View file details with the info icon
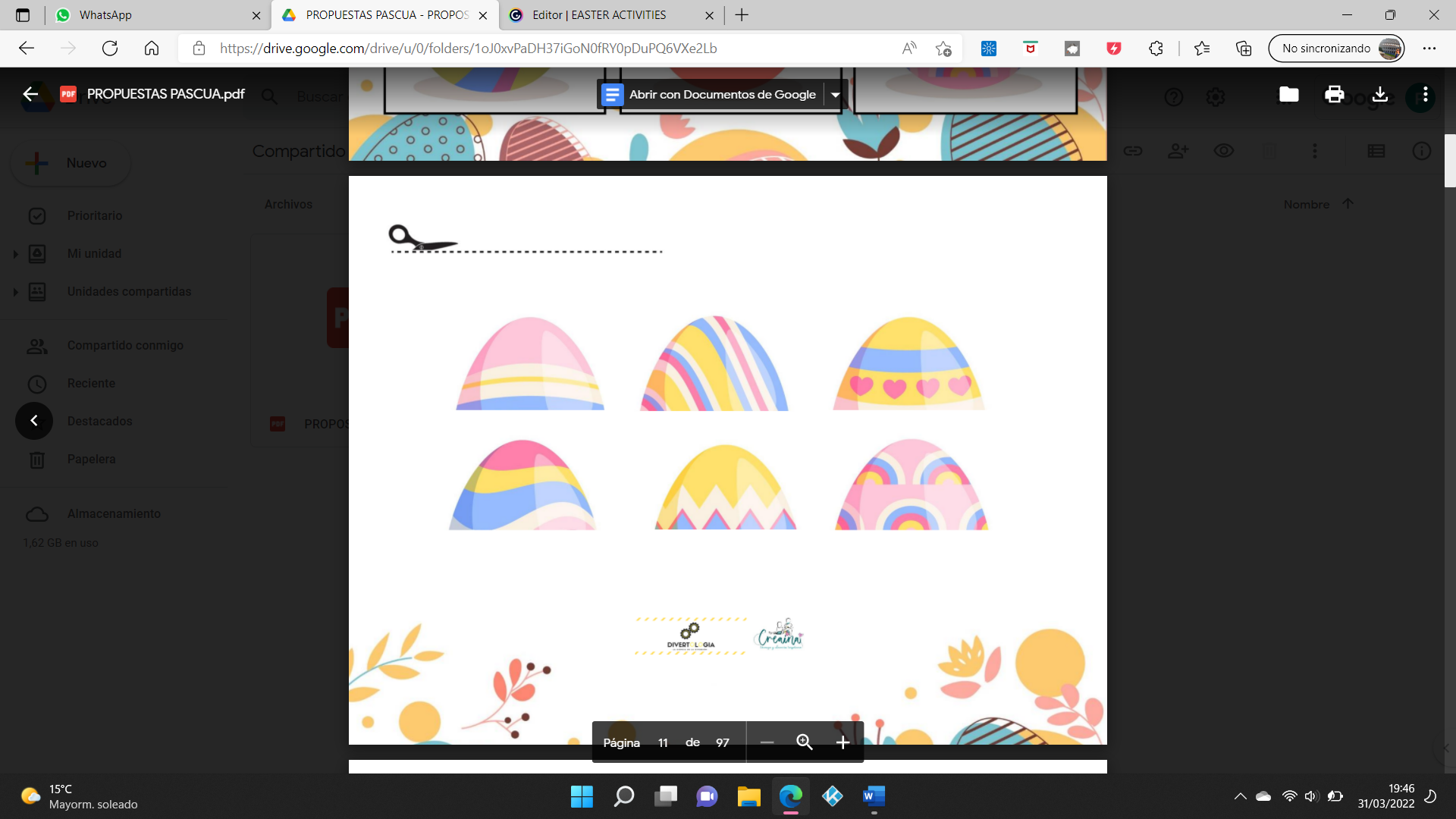1456x819 pixels. tap(1421, 151)
